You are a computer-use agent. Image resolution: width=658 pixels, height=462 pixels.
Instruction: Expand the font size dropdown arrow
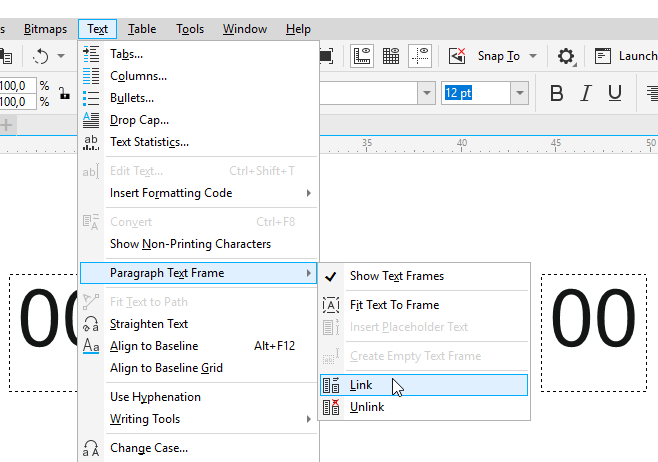519,93
